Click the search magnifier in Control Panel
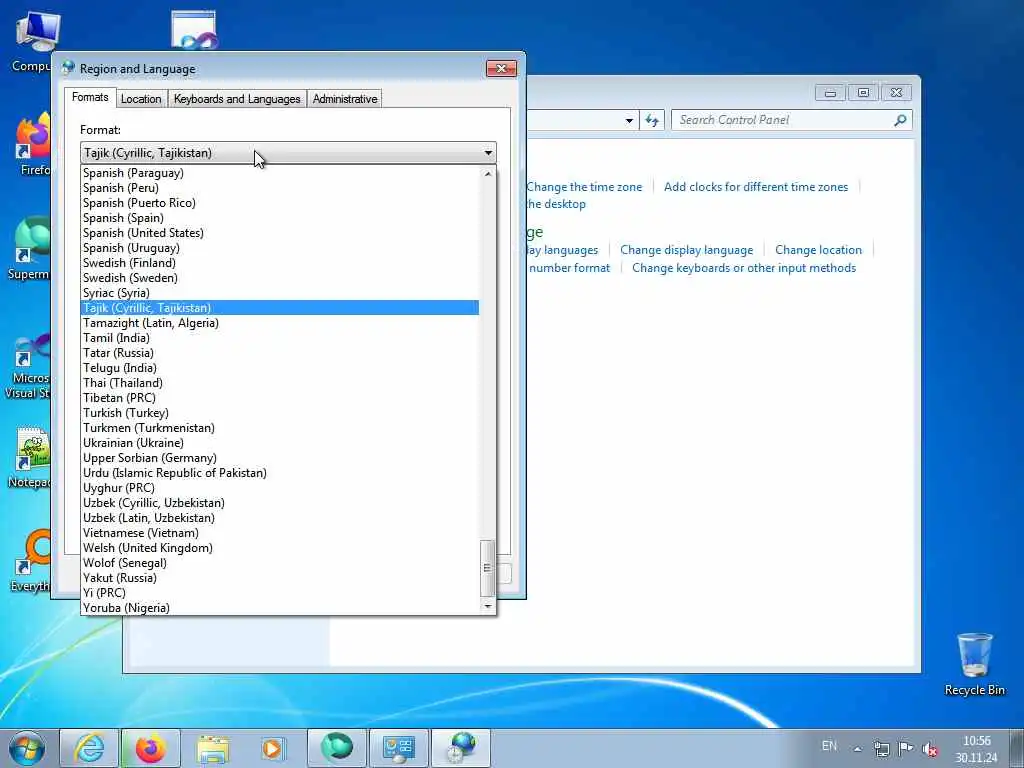 (x=900, y=120)
